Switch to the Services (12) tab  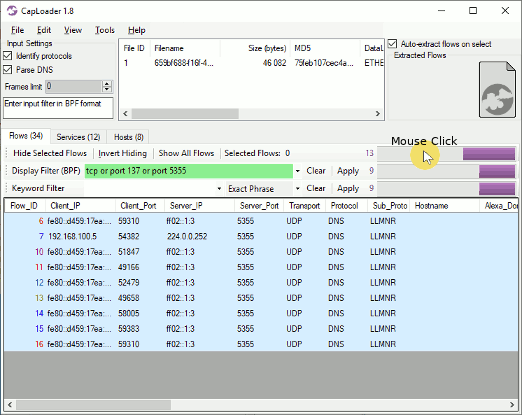coord(78,137)
